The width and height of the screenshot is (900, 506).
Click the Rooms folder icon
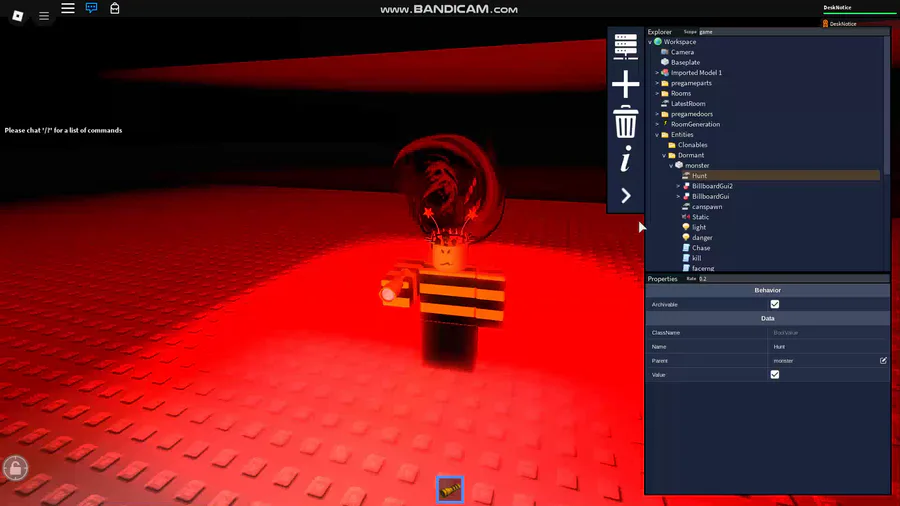(x=665, y=93)
